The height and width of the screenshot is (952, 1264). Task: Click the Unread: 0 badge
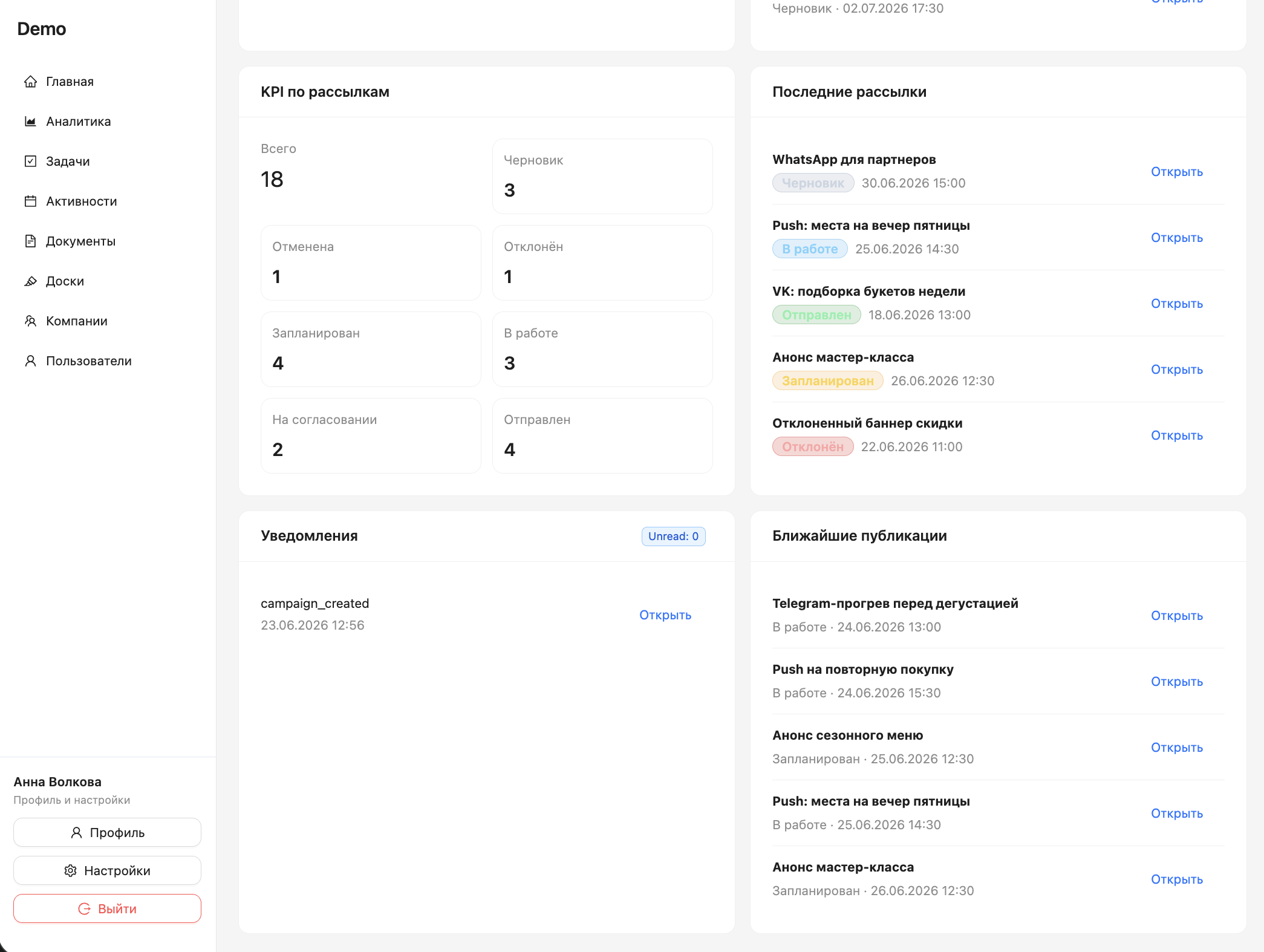coord(673,536)
